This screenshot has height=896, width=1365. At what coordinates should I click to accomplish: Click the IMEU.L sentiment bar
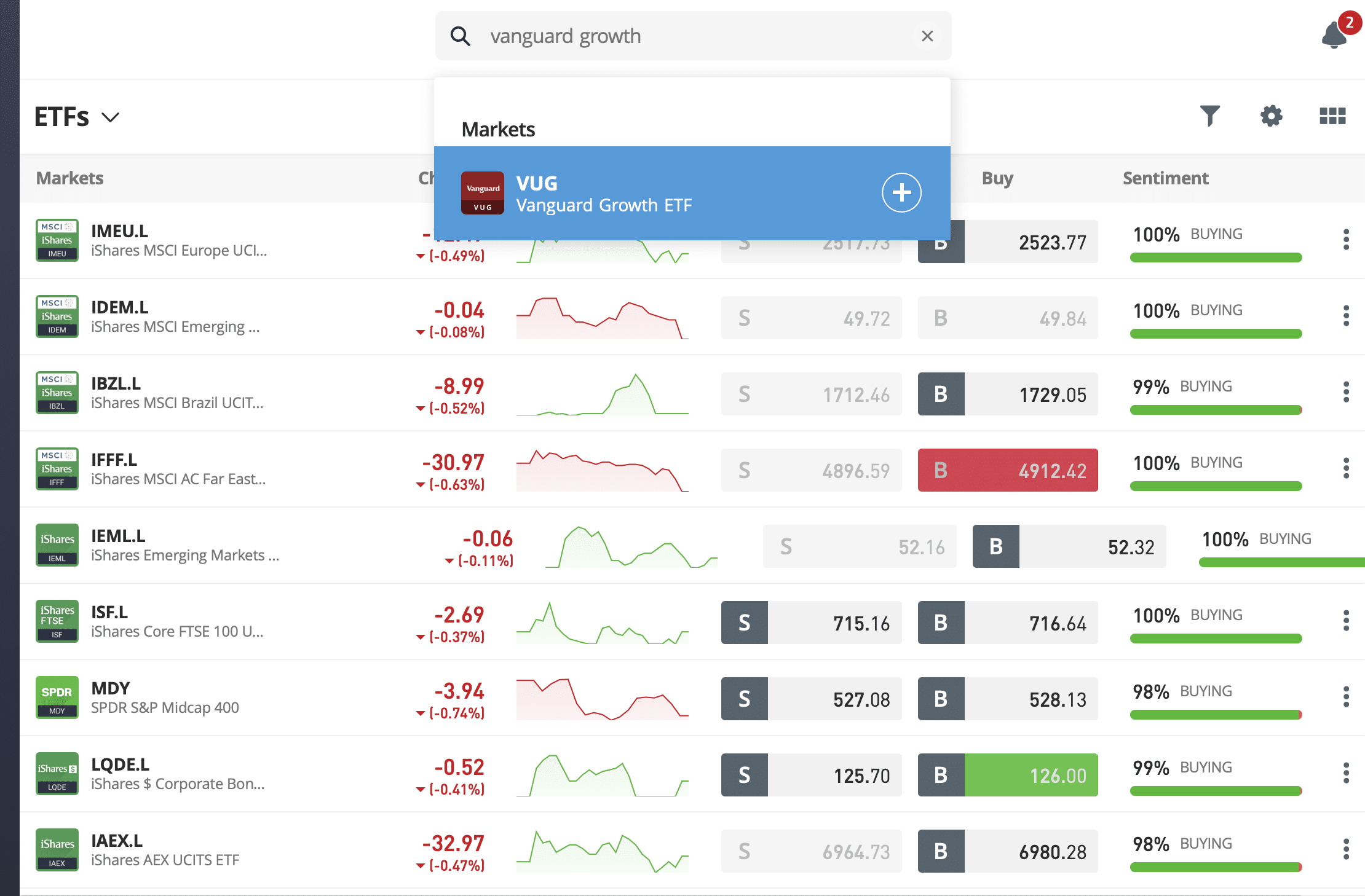(x=1216, y=257)
